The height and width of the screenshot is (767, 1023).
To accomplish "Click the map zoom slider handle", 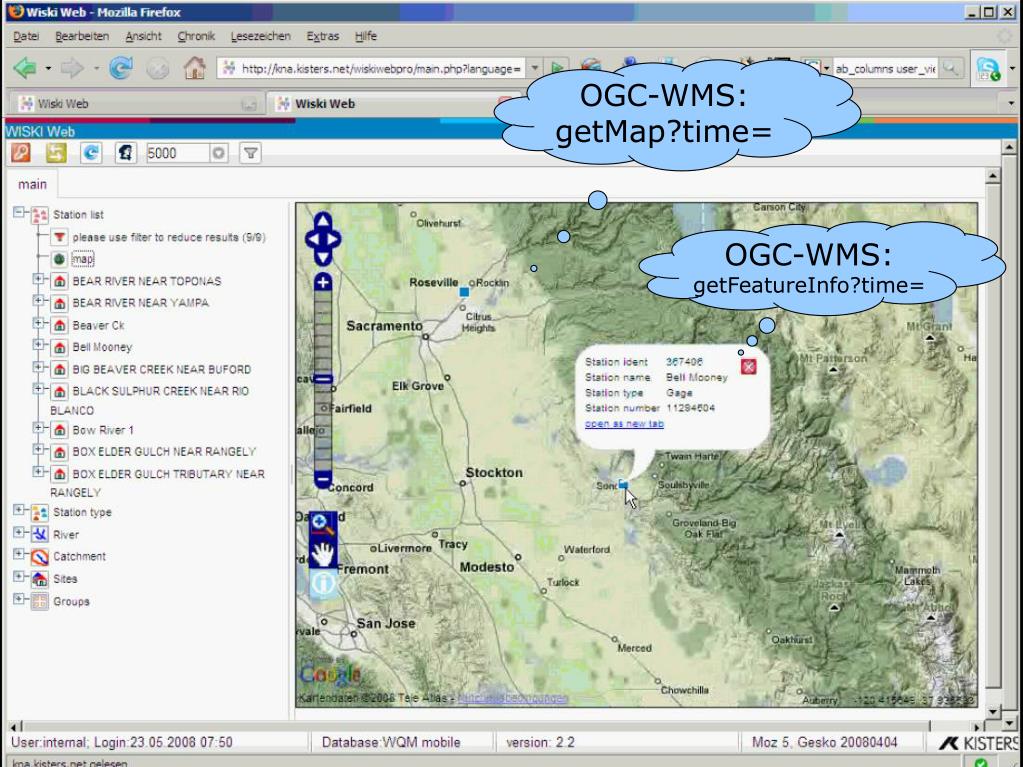I will (x=323, y=379).
